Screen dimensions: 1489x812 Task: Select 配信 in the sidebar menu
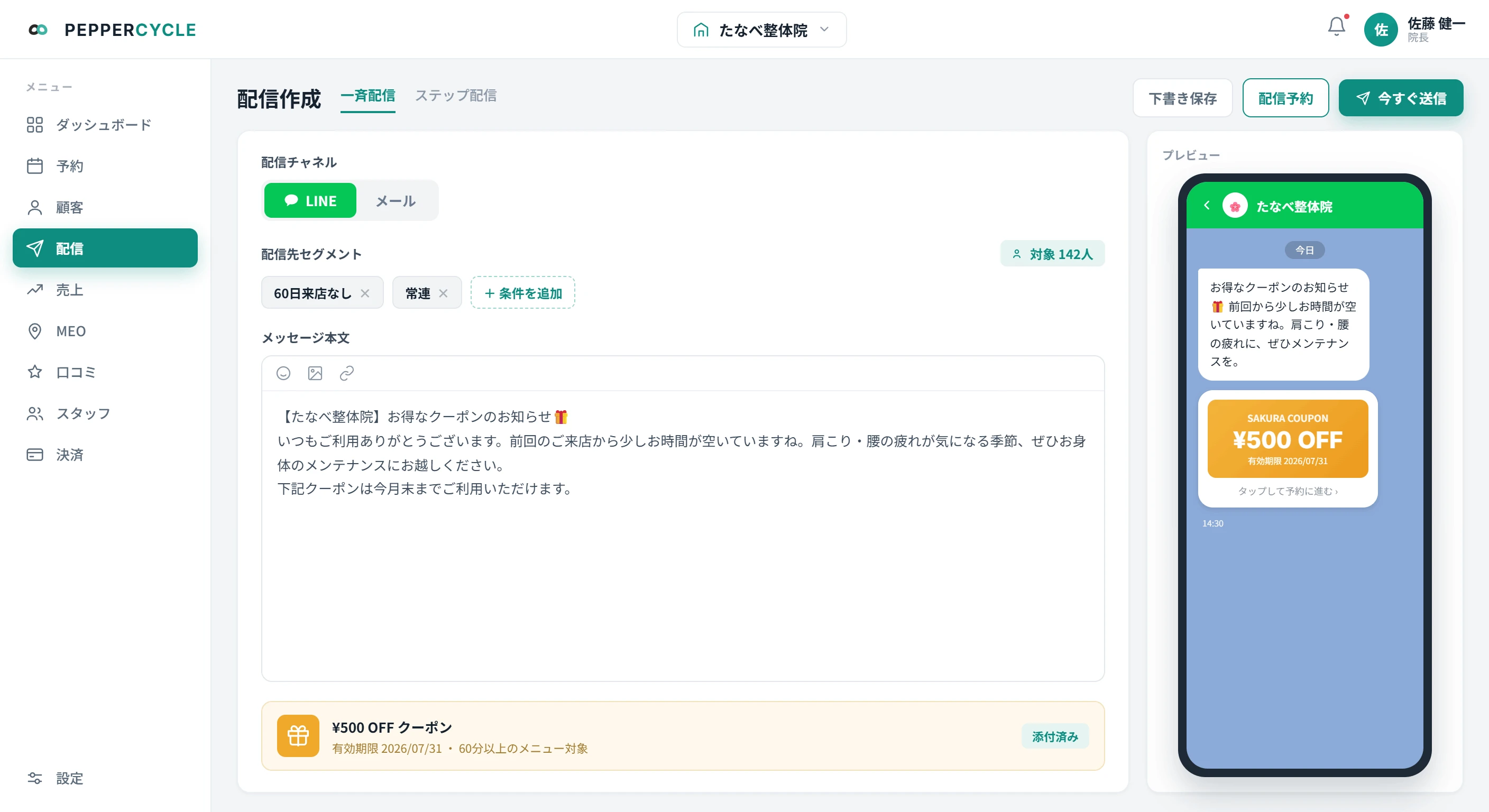(105, 248)
